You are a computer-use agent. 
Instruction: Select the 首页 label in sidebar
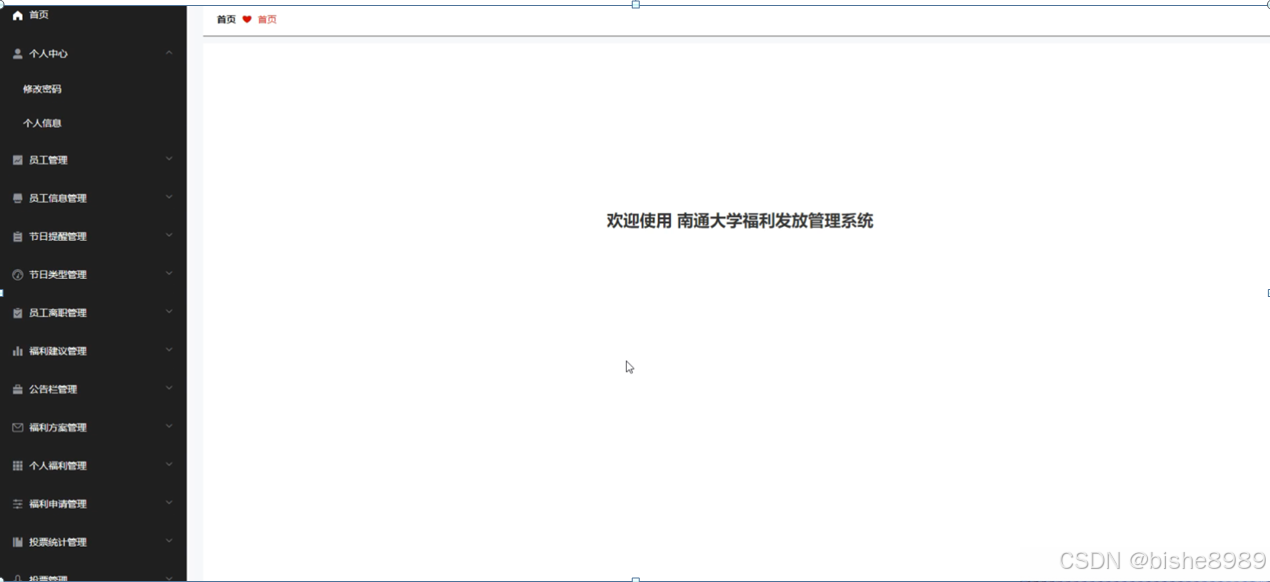pyautogui.click(x=38, y=15)
